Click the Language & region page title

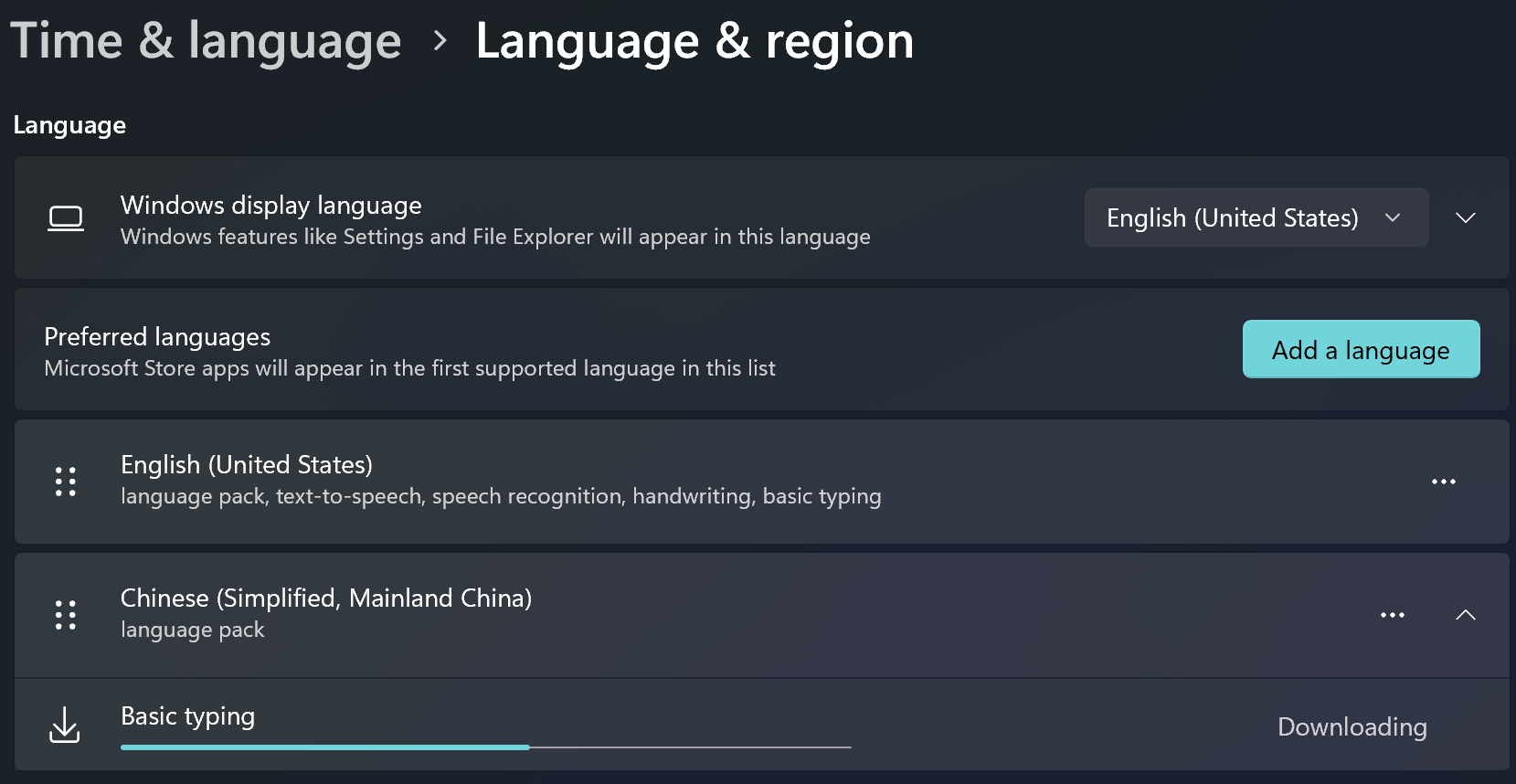[694, 41]
